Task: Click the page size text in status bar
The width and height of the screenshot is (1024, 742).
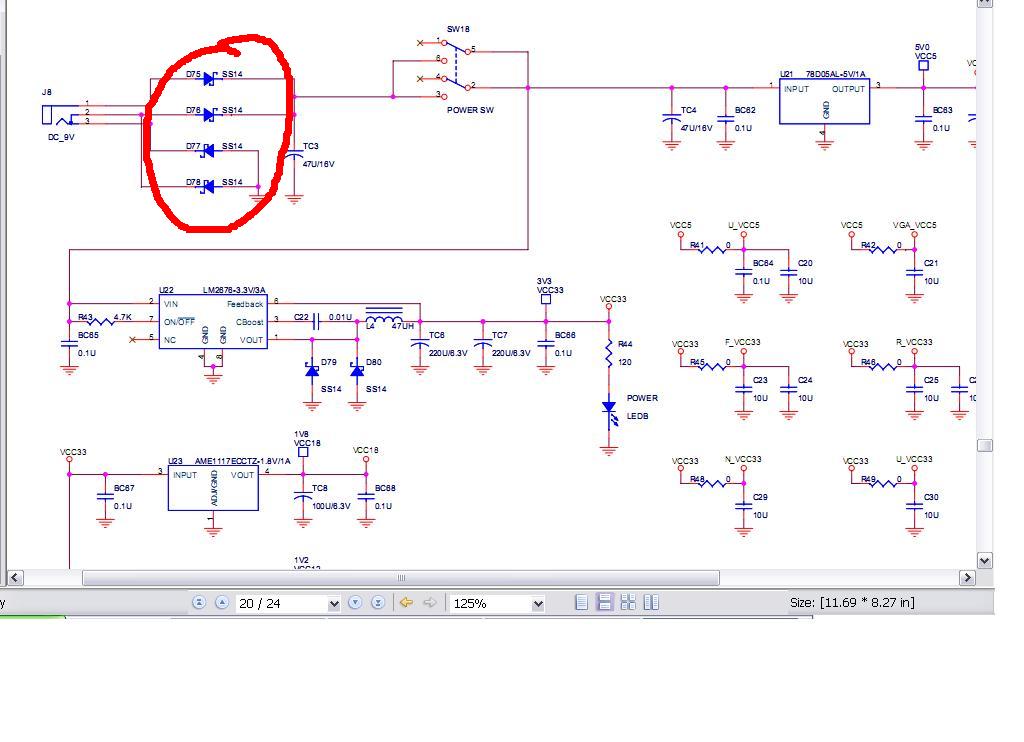Action: click(x=852, y=603)
